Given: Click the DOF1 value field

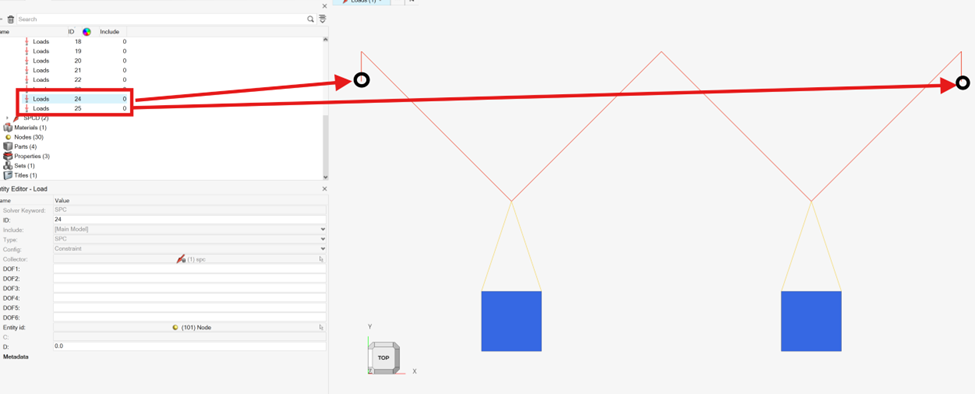Looking at the screenshot, I should pyautogui.click(x=190, y=268).
